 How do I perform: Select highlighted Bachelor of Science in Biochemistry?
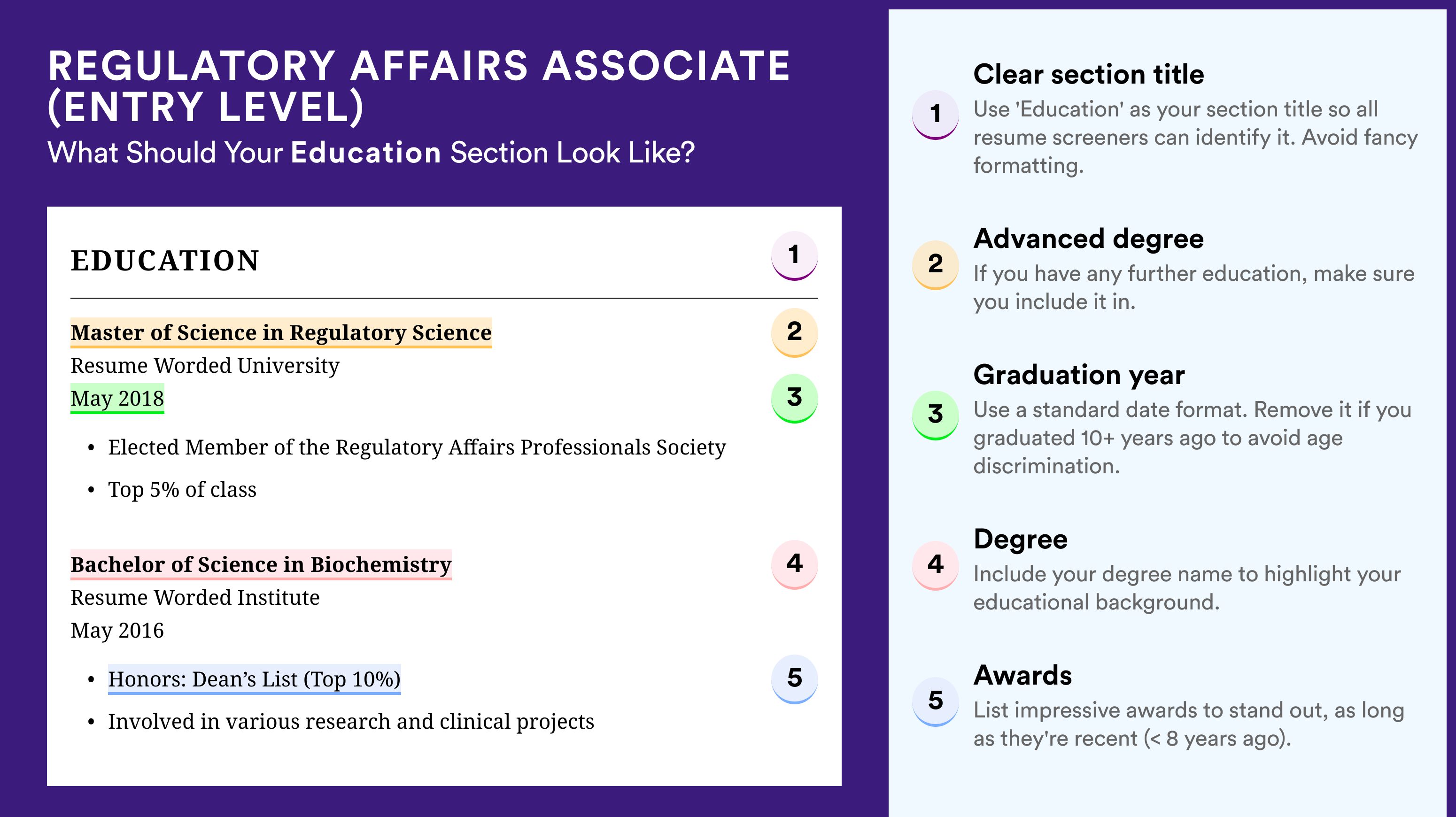click(261, 564)
